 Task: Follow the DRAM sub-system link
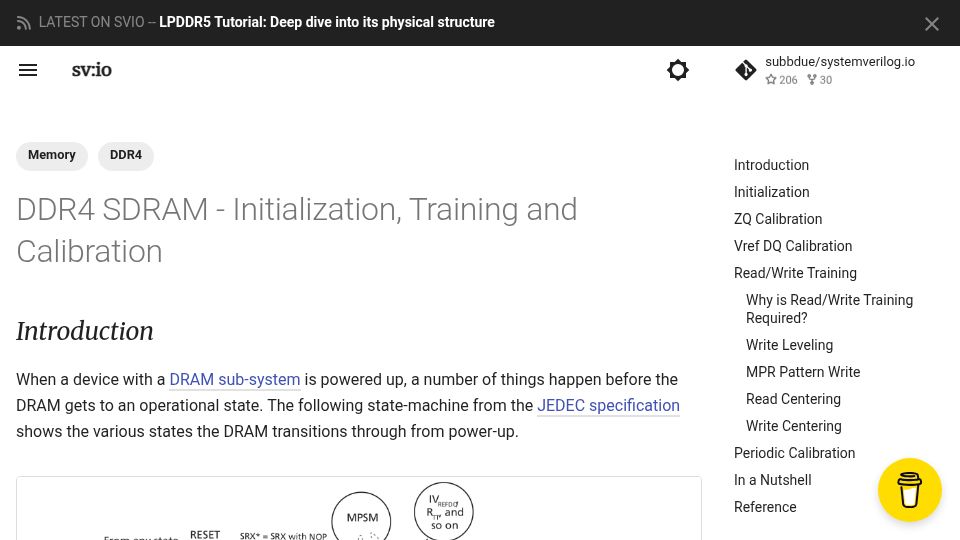coord(234,380)
